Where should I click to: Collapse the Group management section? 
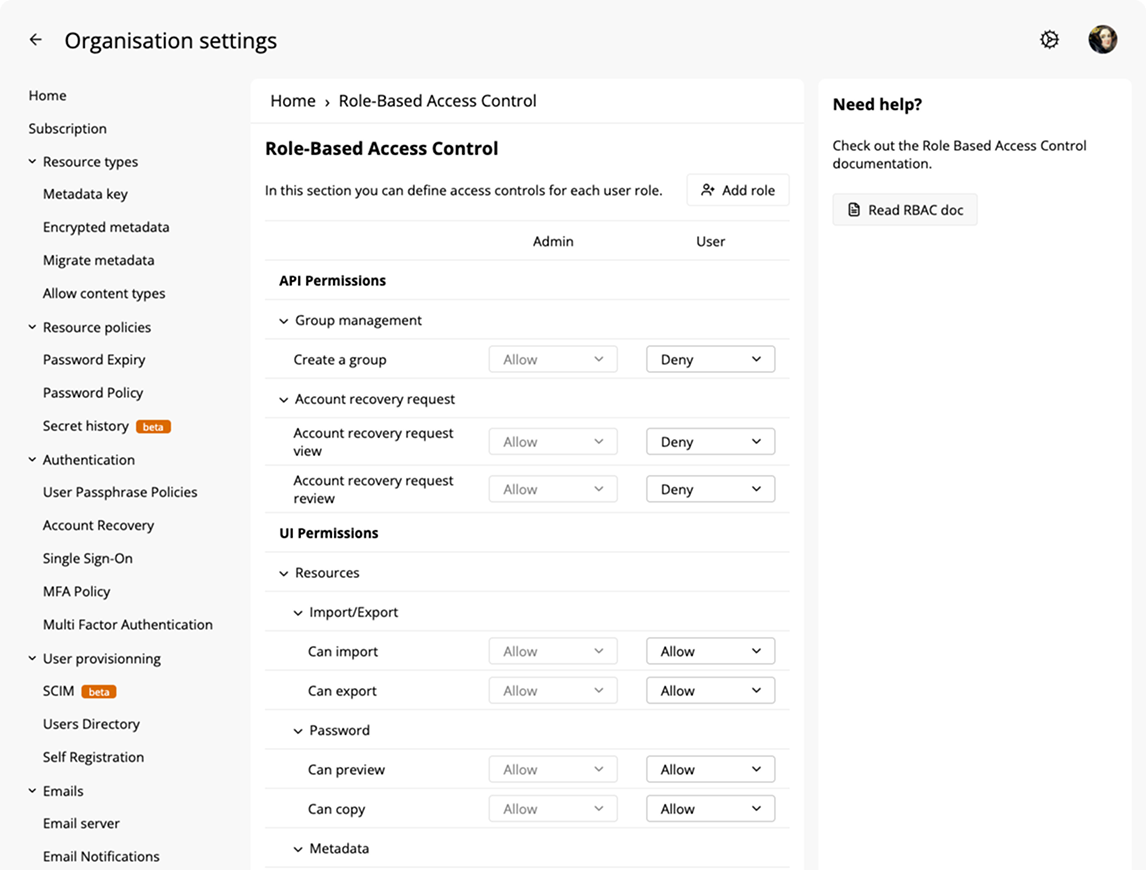(284, 320)
